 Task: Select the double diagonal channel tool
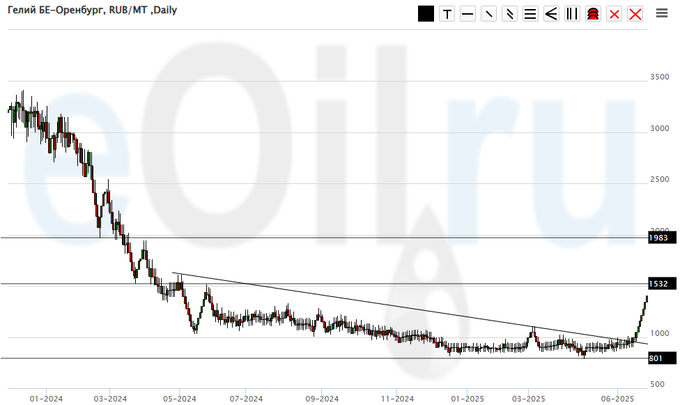click(x=509, y=14)
